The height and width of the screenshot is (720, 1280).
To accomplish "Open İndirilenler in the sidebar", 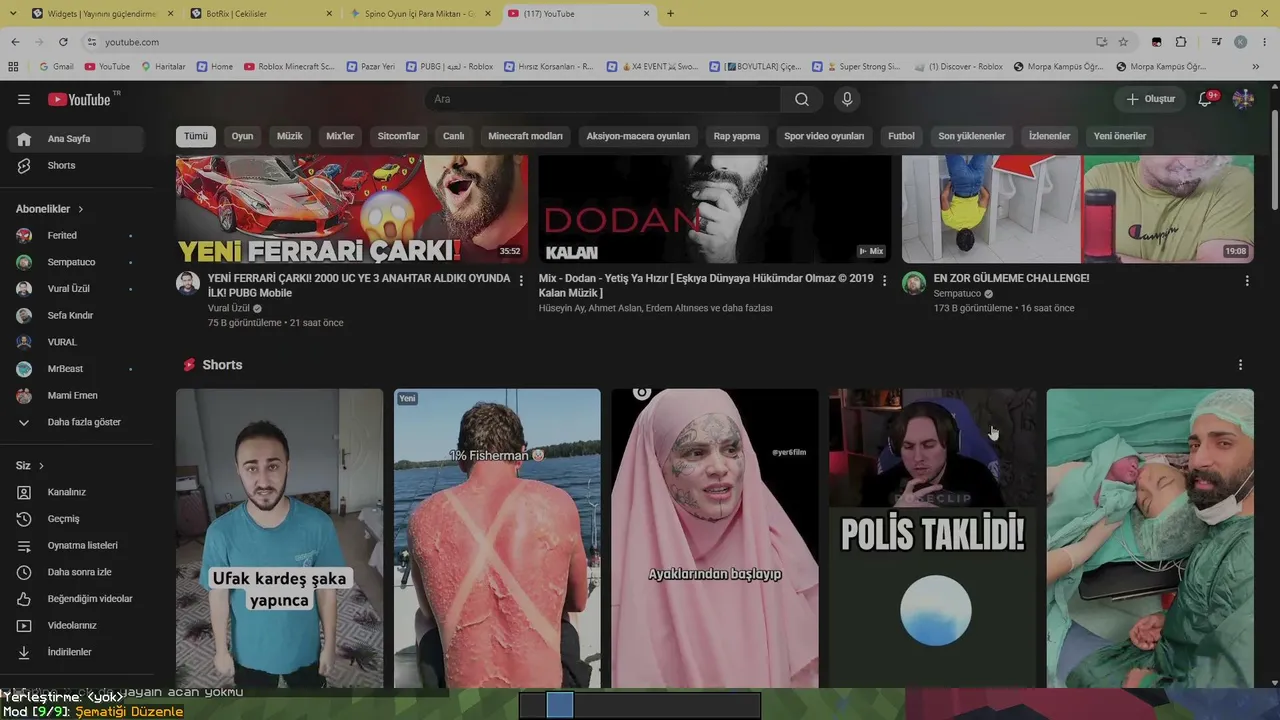I will tap(76, 652).
